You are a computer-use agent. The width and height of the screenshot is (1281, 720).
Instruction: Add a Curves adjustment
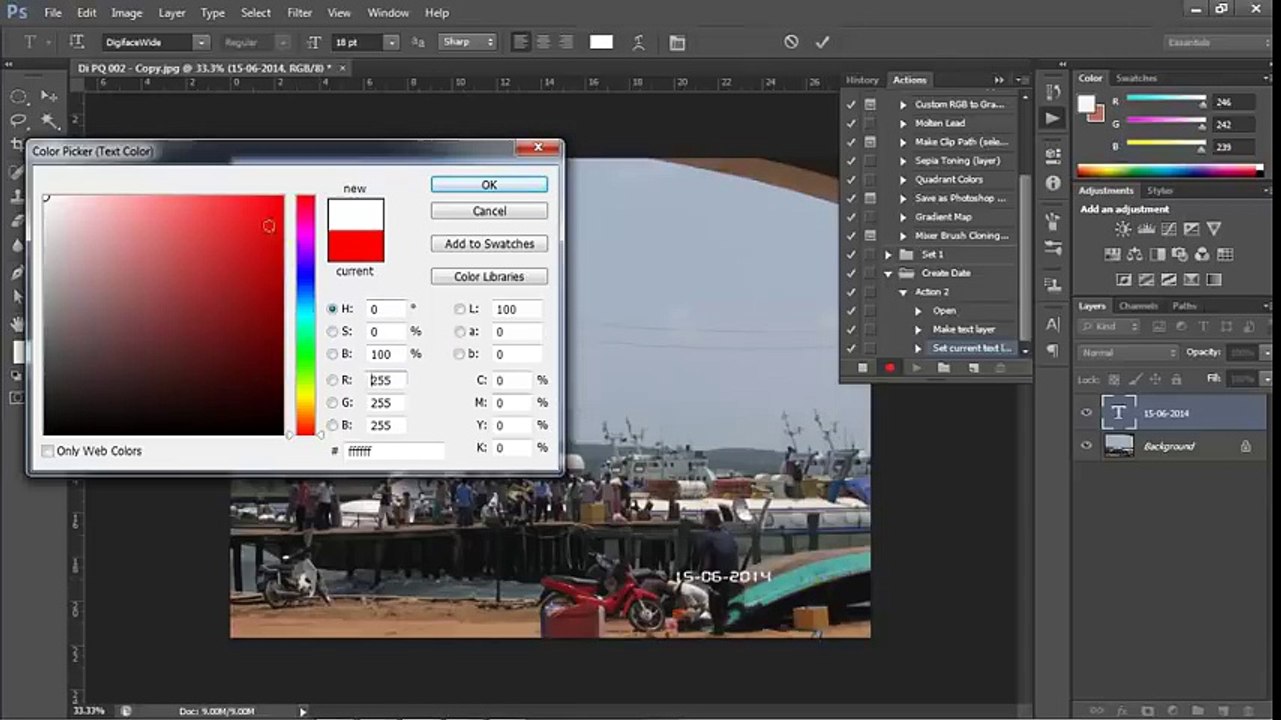pyautogui.click(x=1169, y=229)
